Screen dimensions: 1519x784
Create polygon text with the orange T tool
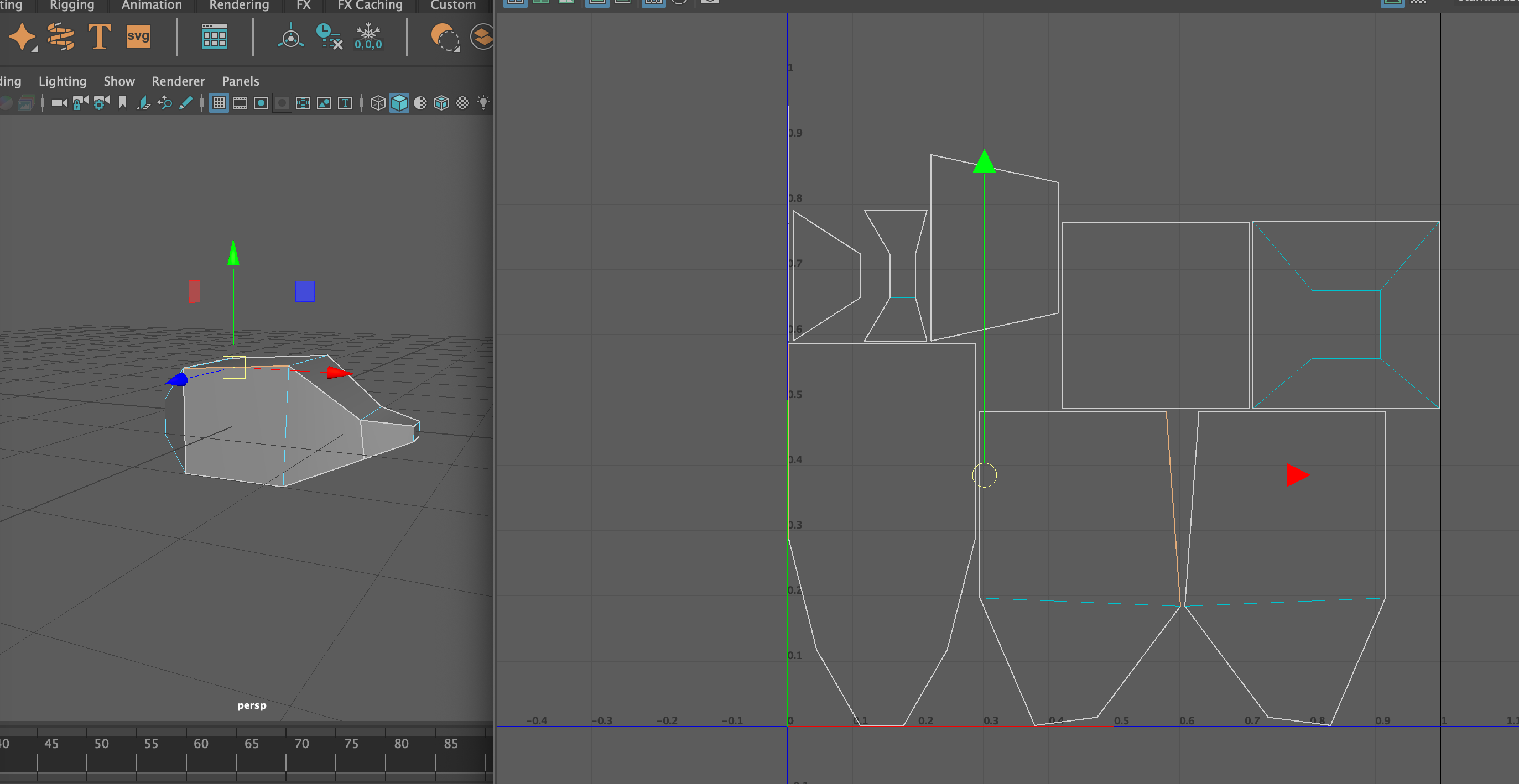99,36
